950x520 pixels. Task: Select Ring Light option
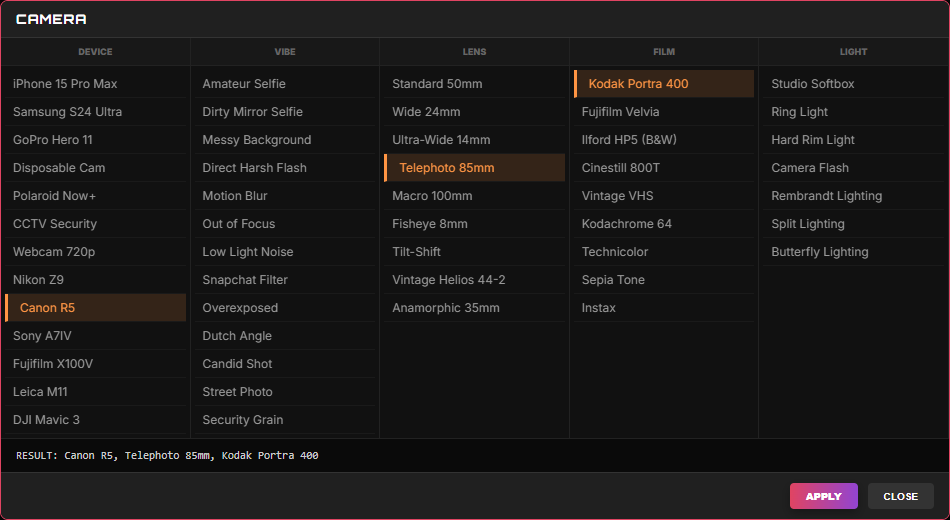pos(854,112)
